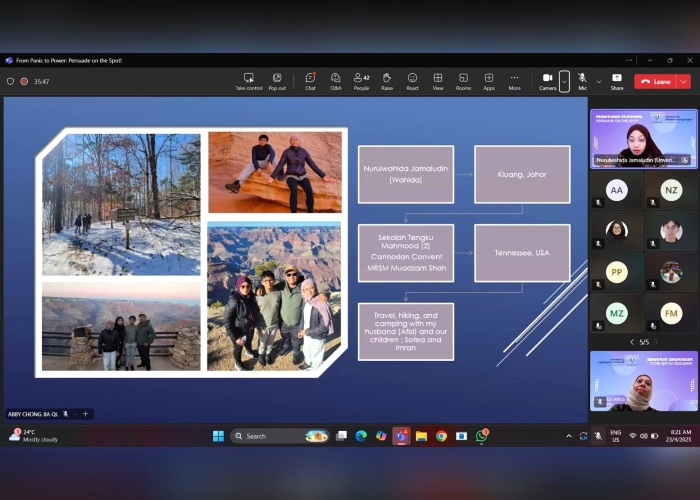
Task: Click the Share content button
Action: point(617,82)
